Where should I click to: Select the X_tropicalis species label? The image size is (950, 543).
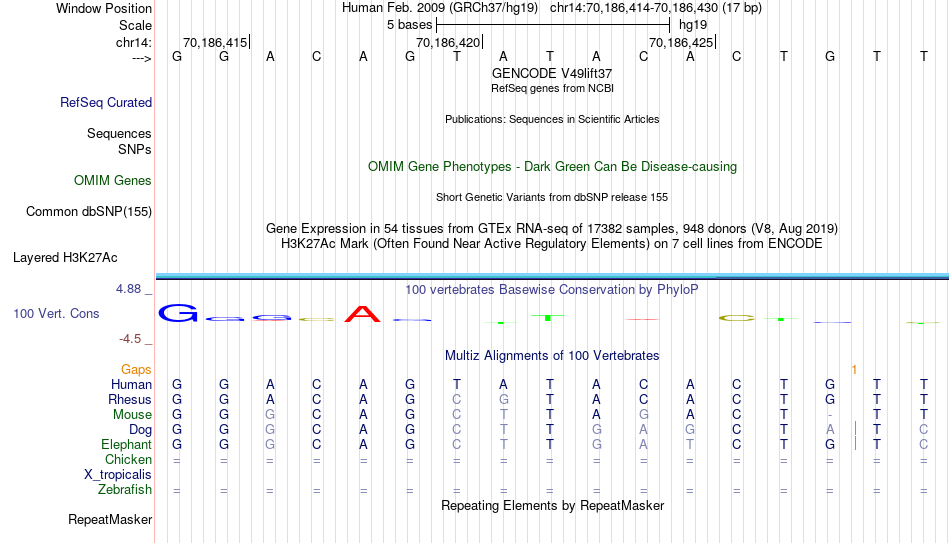(118, 475)
